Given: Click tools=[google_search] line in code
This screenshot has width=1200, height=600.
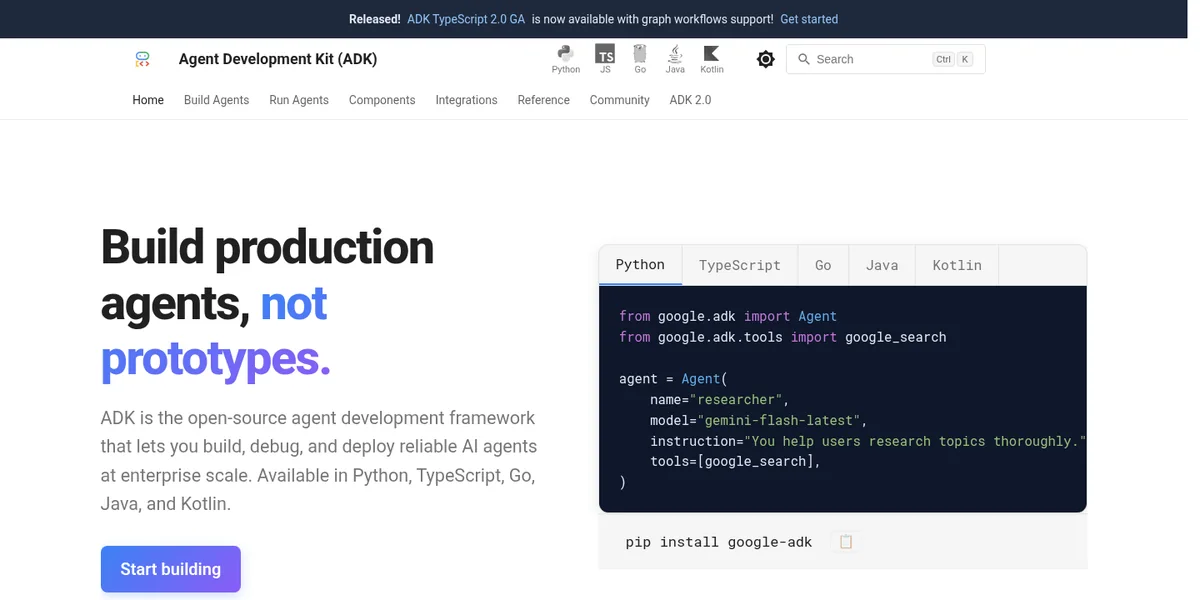Looking at the screenshot, I should tap(735, 462).
